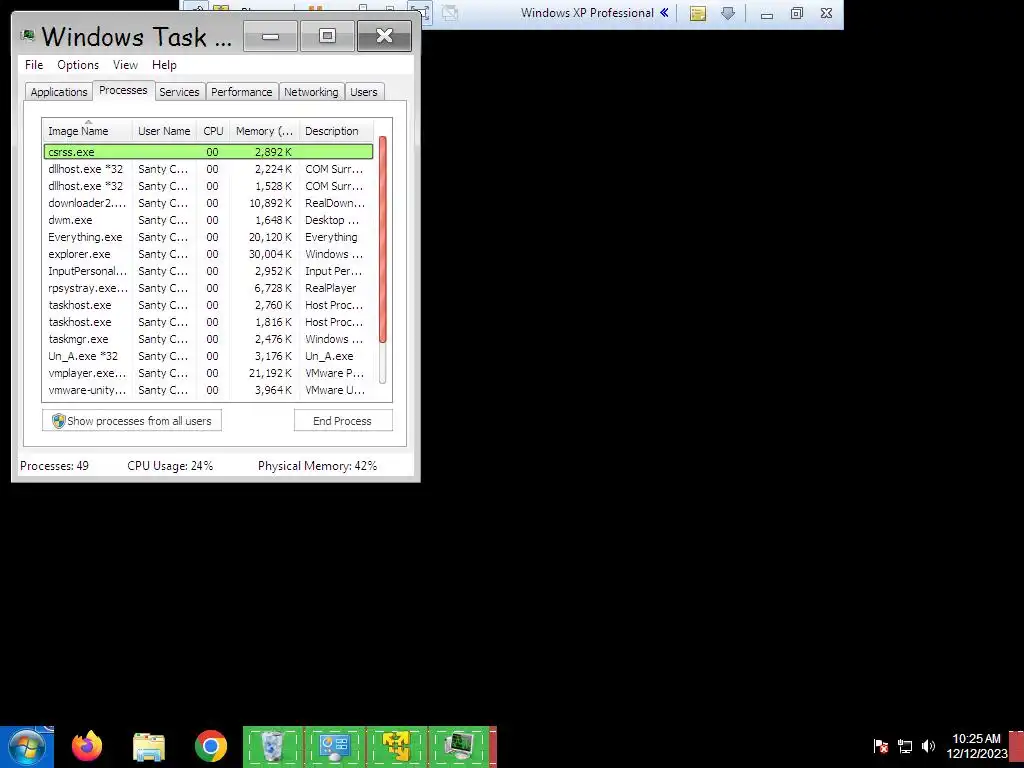
Task: Select the csrss.exe process row
Action: [208, 152]
